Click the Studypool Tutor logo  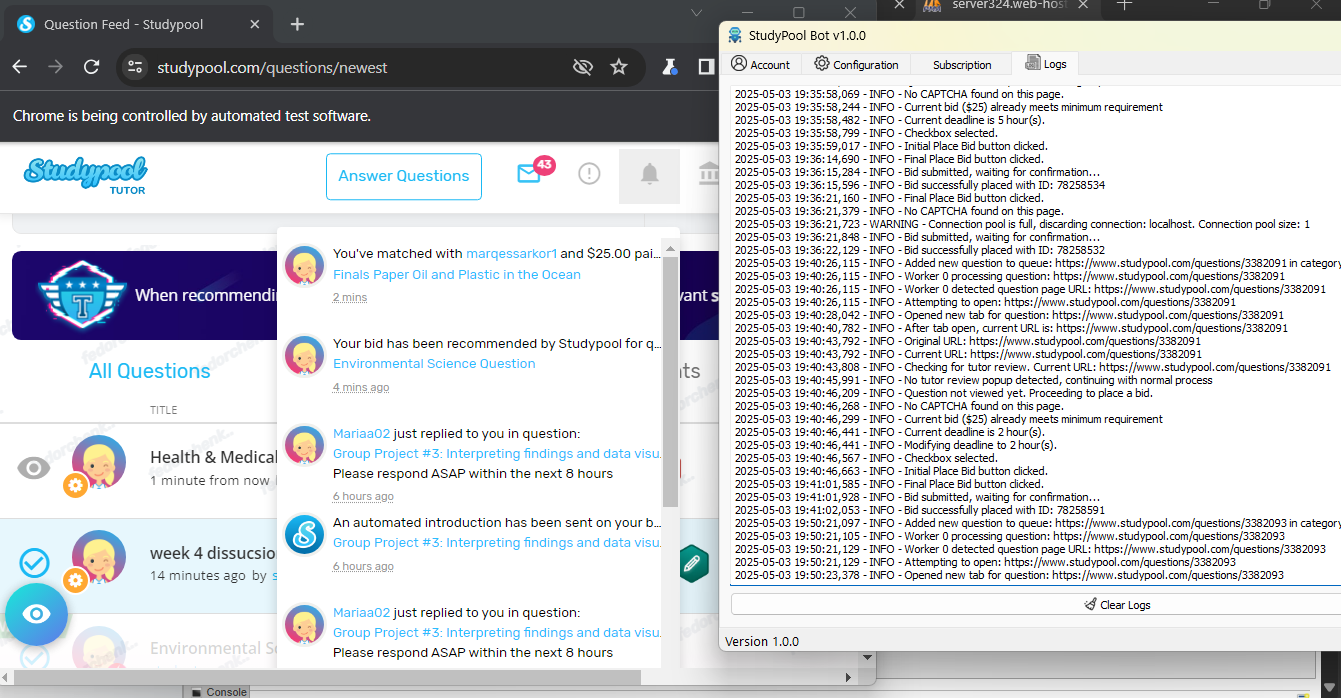85,175
